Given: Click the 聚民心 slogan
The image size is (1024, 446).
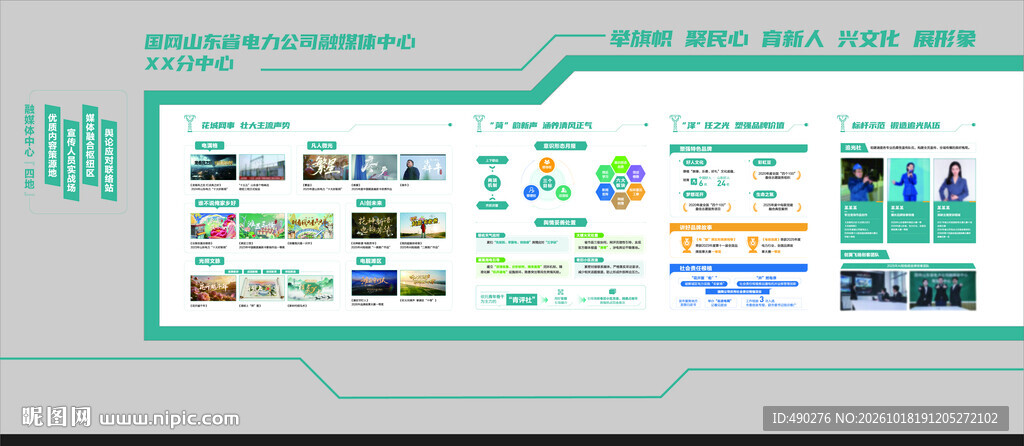Looking at the screenshot, I should tap(716, 39).
